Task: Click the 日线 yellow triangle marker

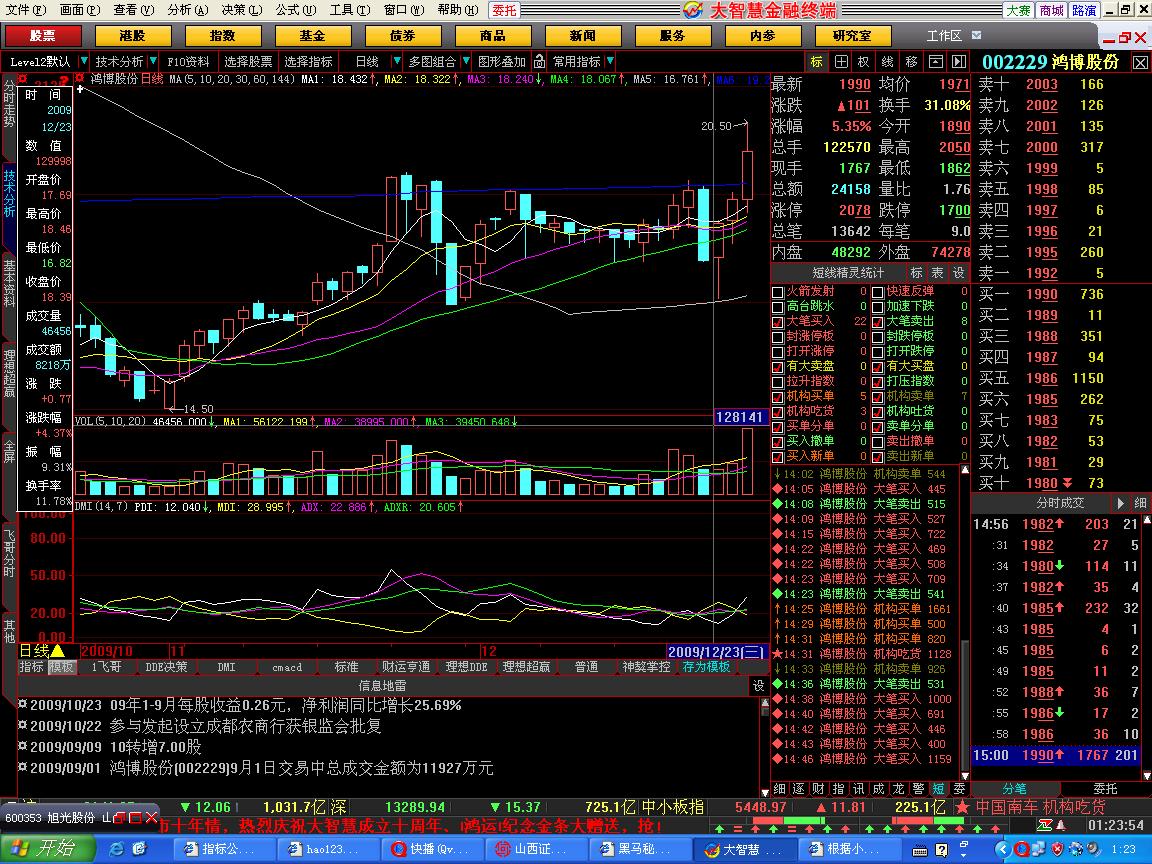Action: point(58,651)
